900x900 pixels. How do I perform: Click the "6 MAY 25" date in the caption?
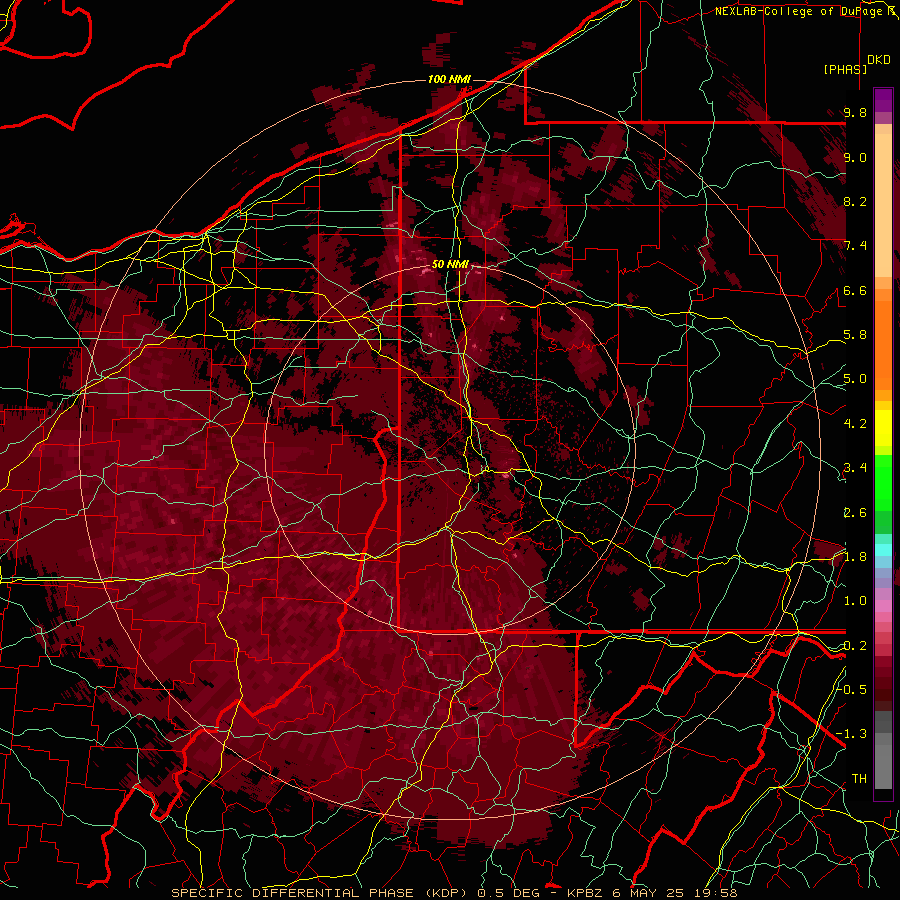[x=646, y=893]
